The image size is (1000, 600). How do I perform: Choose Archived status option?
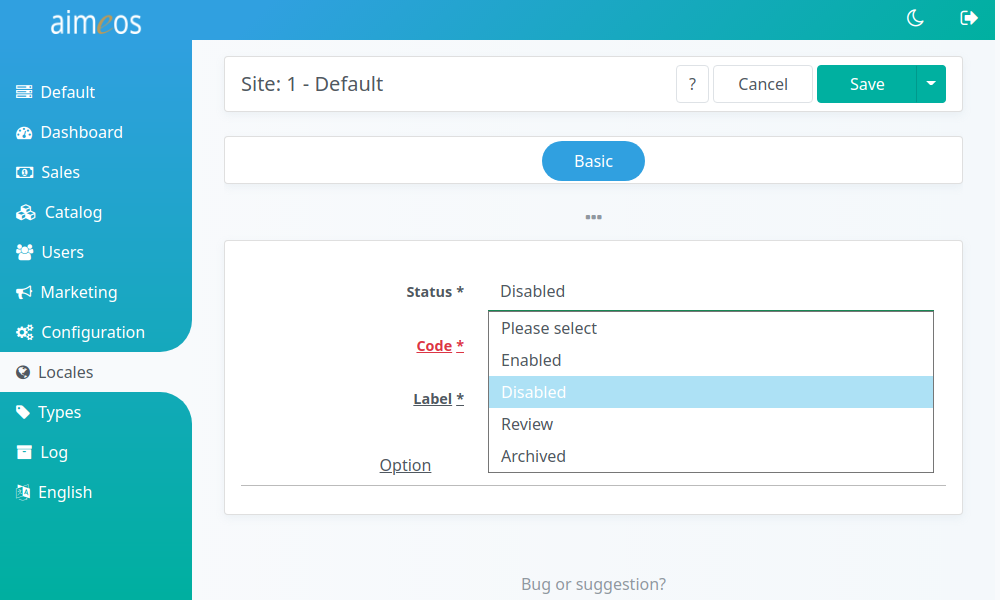tap(710, 456)
